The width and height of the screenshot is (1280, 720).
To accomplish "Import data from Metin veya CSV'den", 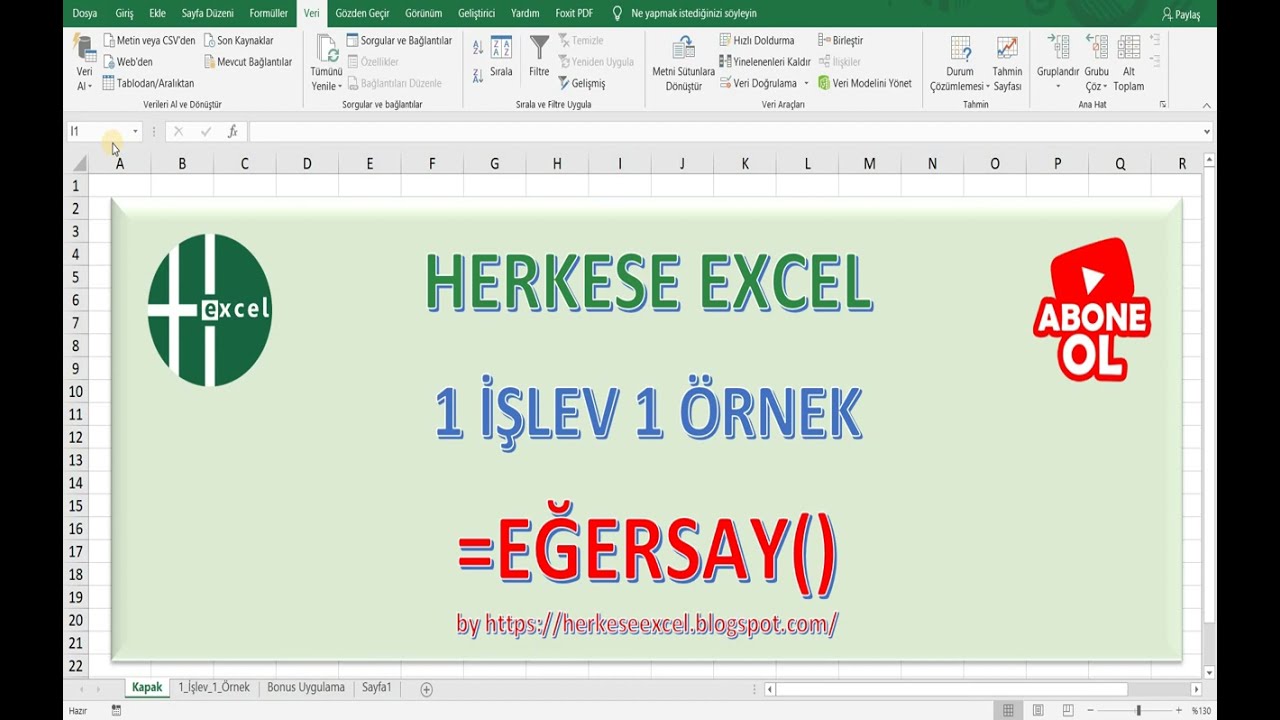I will (149, 41).
